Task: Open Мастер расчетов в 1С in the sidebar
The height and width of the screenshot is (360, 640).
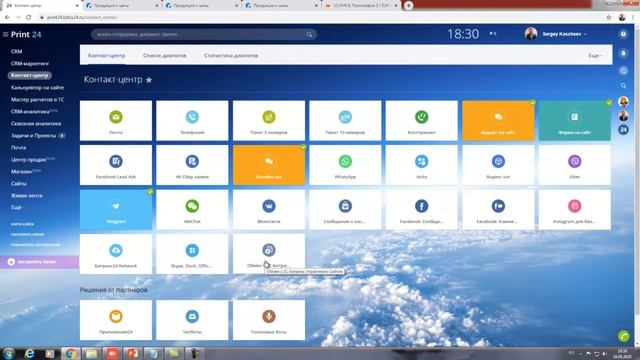Action: tap(37, 99)
